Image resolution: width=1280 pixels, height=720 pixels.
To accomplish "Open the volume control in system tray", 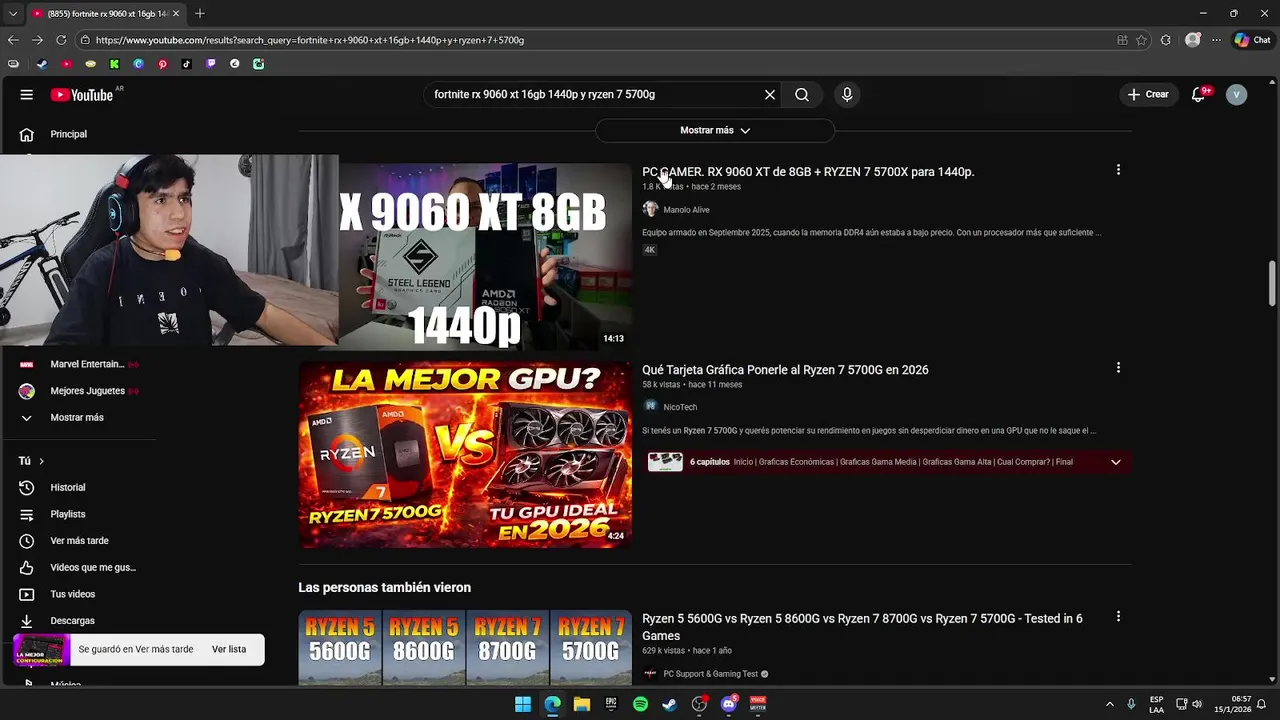I will click(1197, 705).
